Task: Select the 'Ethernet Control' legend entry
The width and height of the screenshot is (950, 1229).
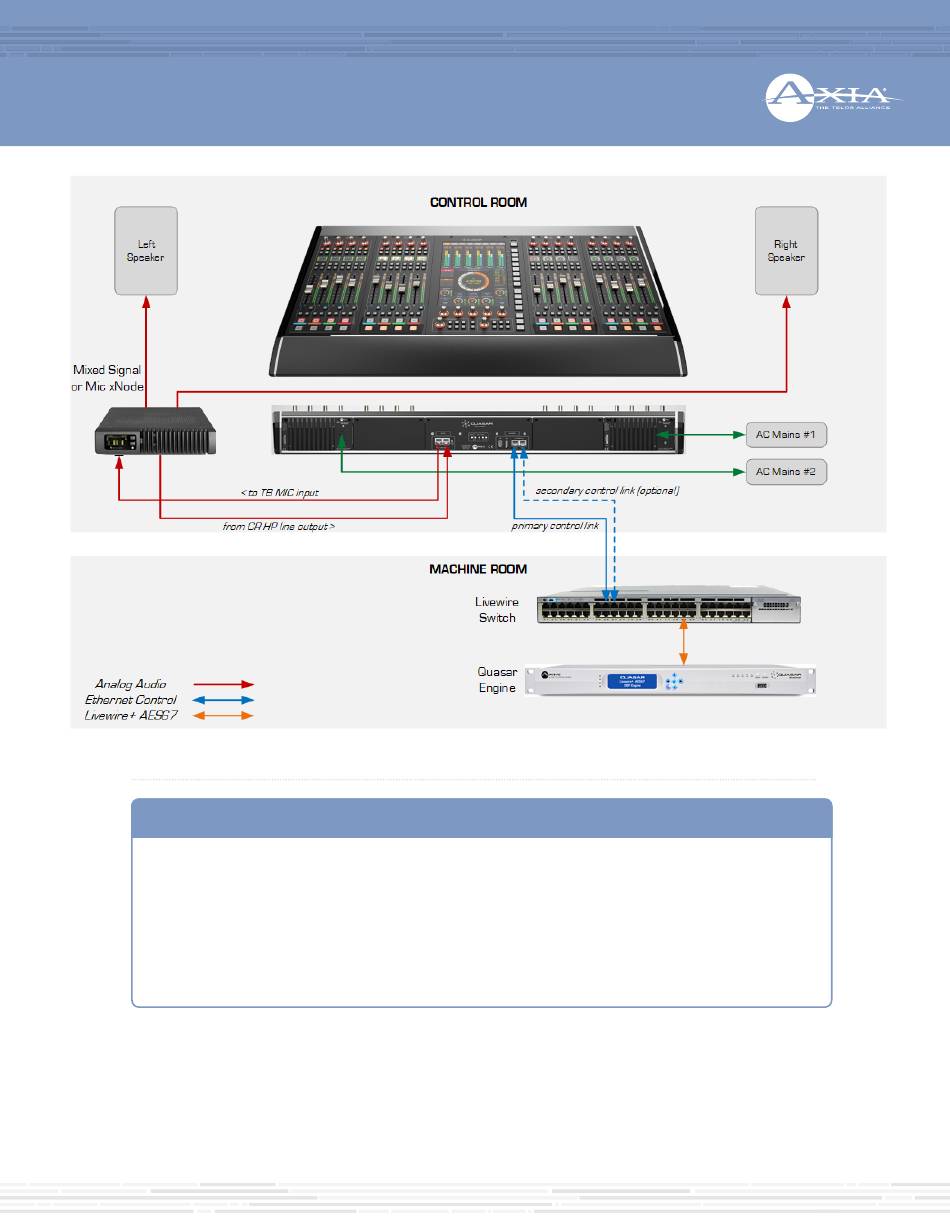Action: pyautogui.click(x=131, y=700)
